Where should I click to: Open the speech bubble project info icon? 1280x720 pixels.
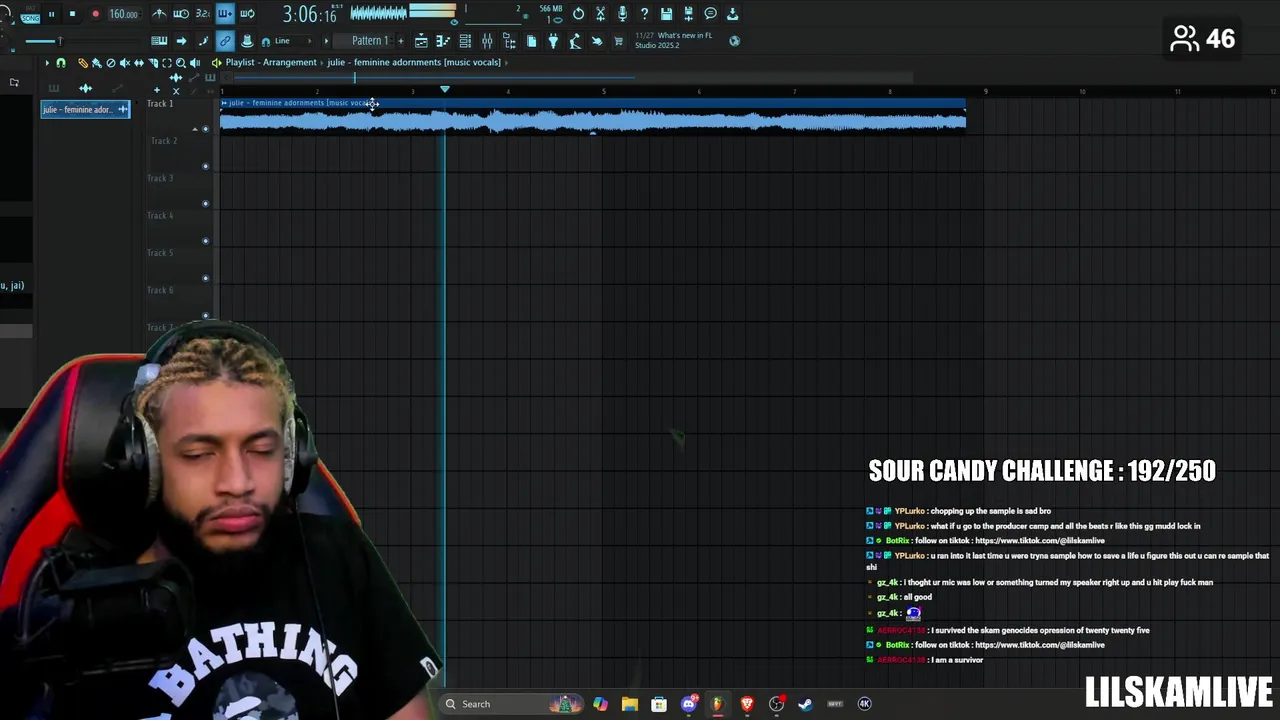[x=710, y=14]
